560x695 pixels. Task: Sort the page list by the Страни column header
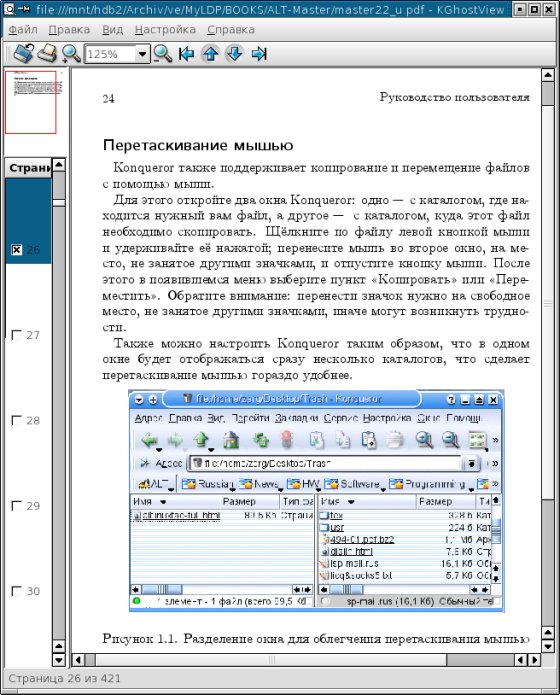point(29,168)
